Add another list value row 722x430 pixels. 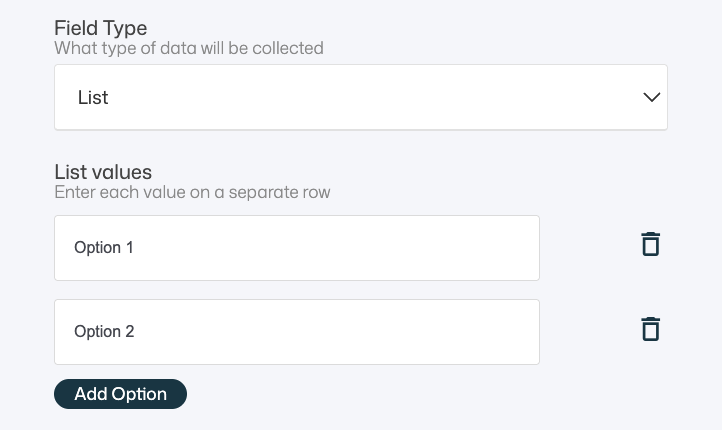pos(120,394)
